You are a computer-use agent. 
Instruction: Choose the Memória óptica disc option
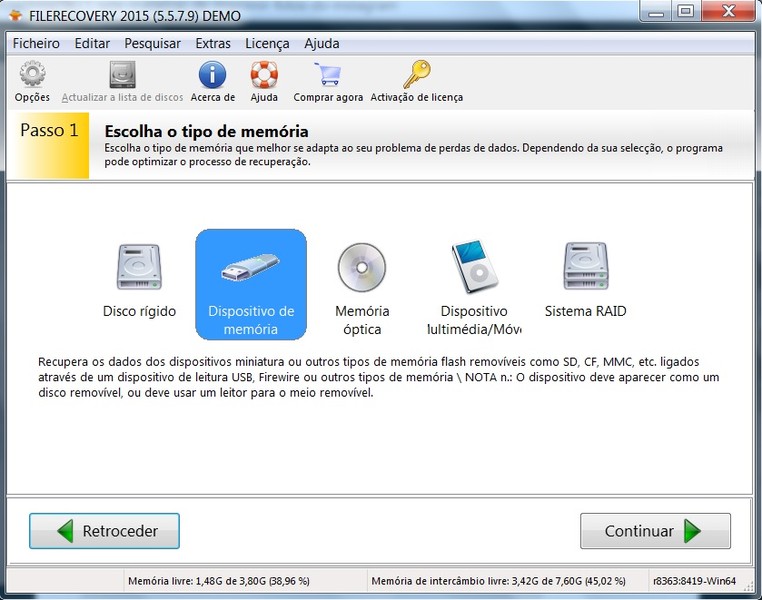tap(362, 290)
